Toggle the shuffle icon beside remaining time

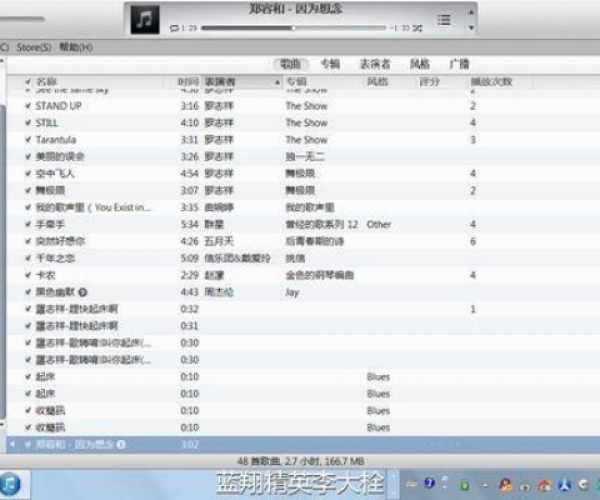pos(417,28)
